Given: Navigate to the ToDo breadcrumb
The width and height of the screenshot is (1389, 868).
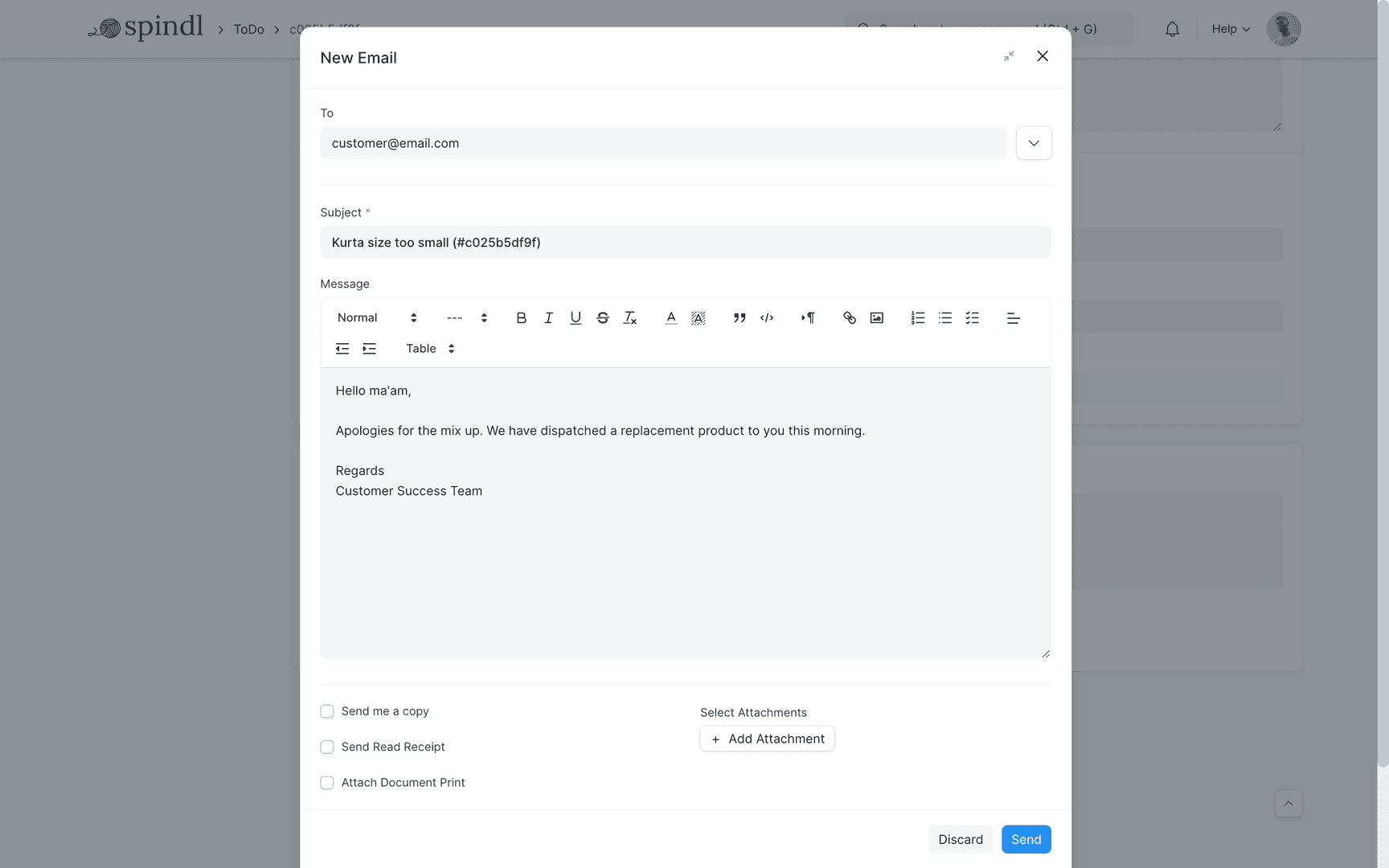Looking at the screenshot, I should click(x=248, y=29).
